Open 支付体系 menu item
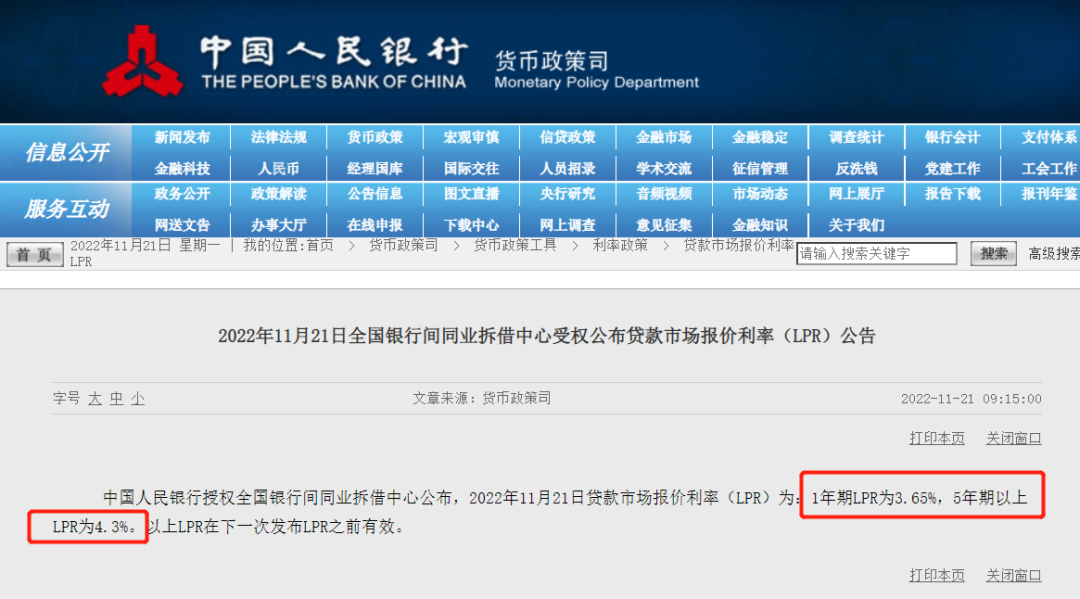Image resolution: width=1080 pixels, height=599 pixels. click(x=1050, y=138)
